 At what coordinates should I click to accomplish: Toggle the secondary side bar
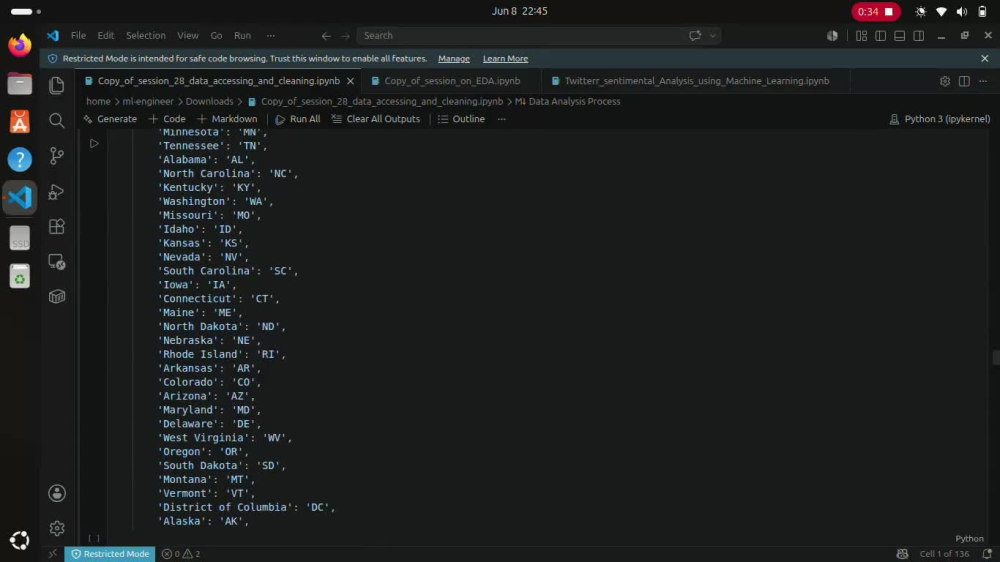coord(919,36)
